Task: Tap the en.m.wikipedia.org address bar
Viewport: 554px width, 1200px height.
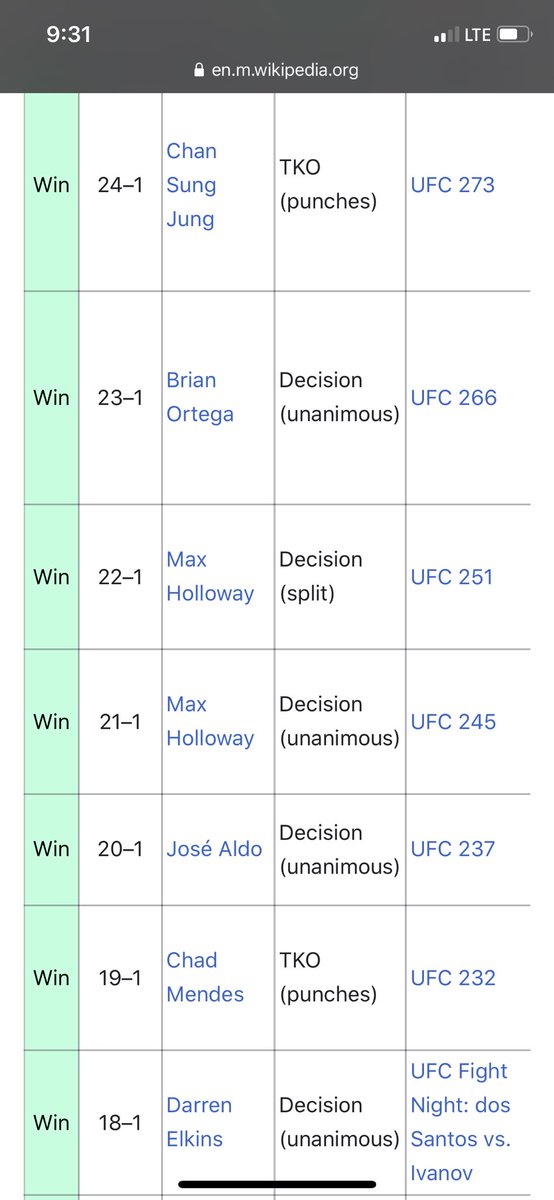Action: click(276, 70)
